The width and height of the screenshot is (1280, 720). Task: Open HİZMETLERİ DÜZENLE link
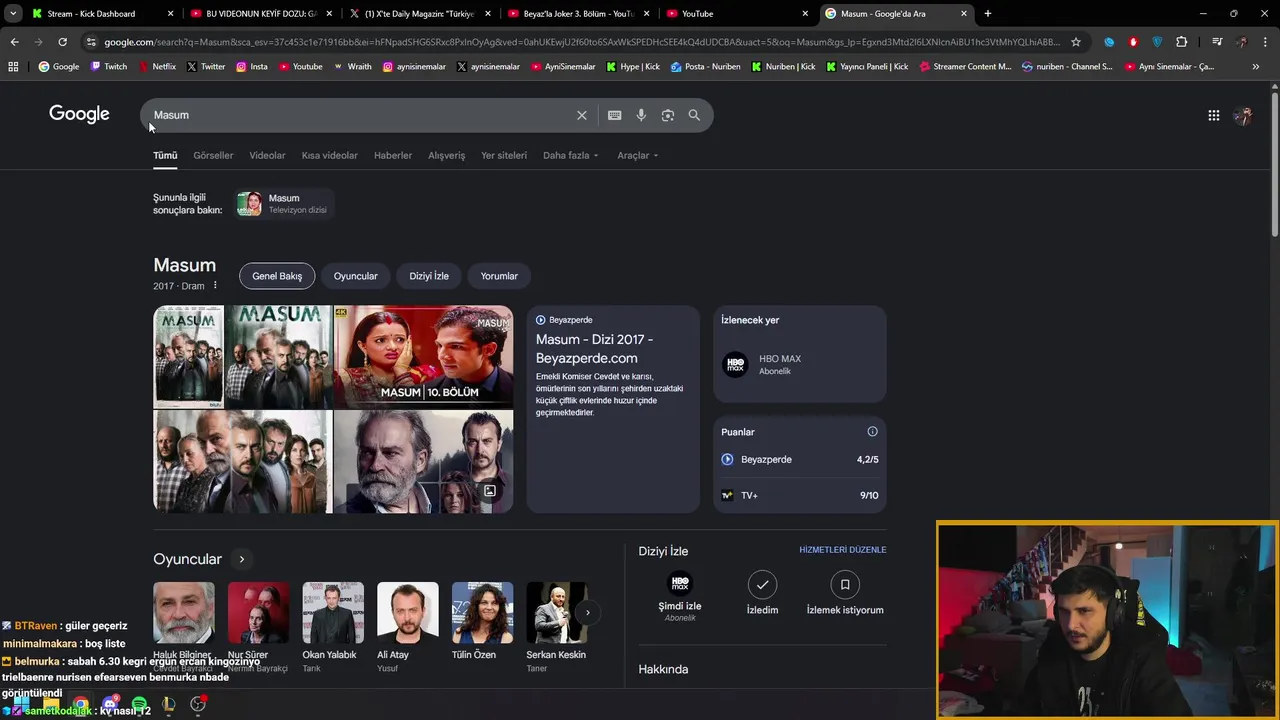842,550
